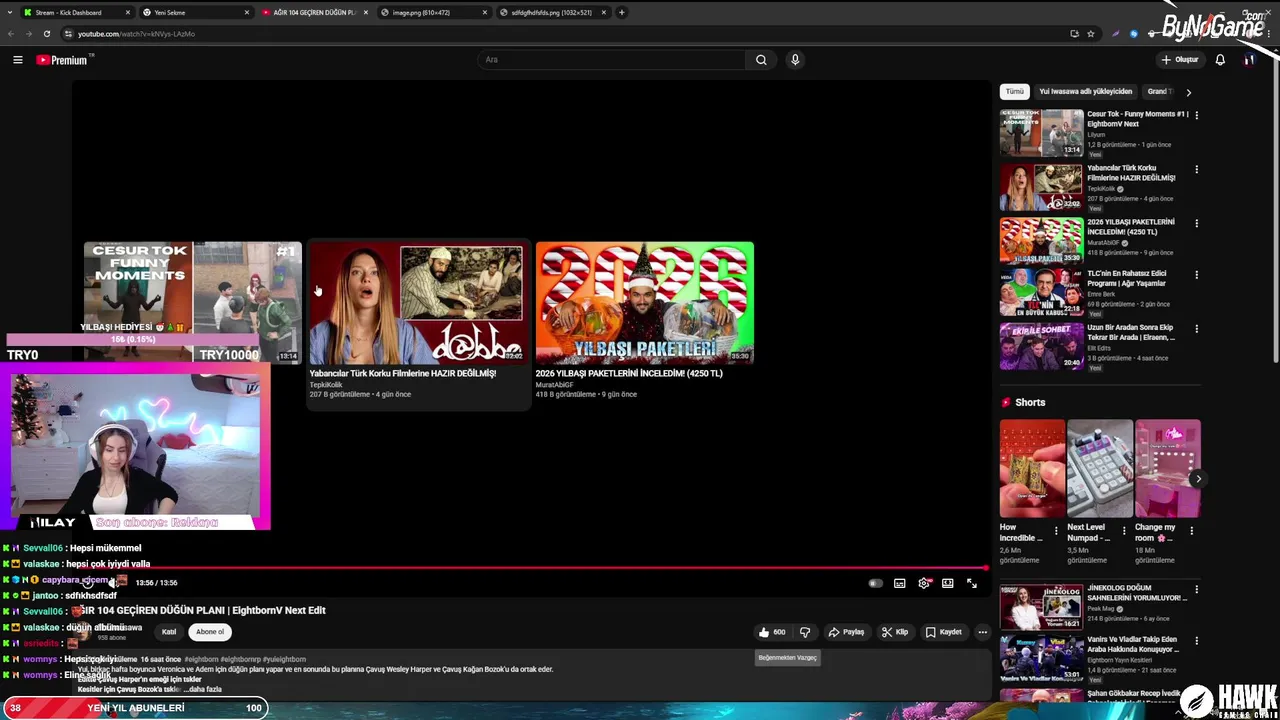Screen dimensions: 1280x720
Task: Open Yabancılar Türk Korku endscreen video title
Action: click(403, 373)
